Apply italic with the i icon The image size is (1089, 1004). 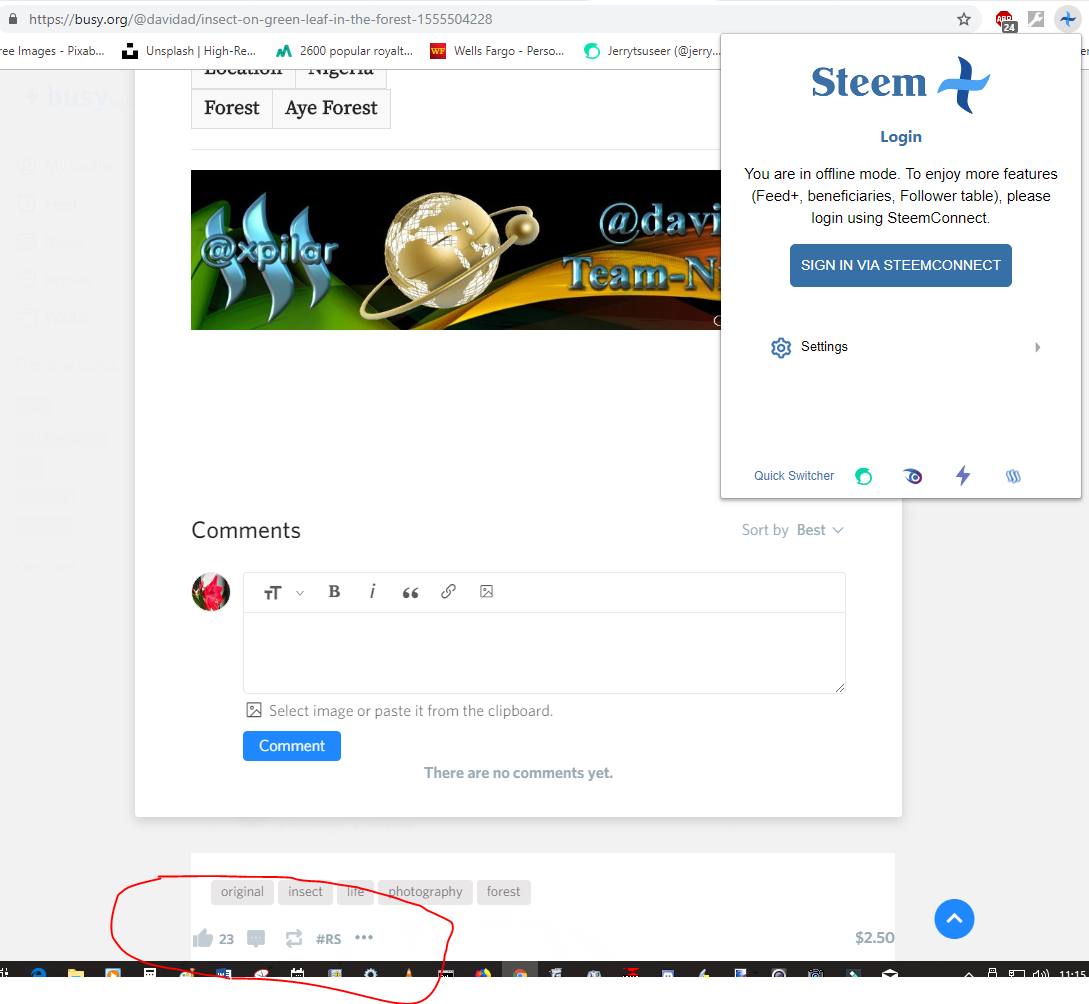coord(372,592)
